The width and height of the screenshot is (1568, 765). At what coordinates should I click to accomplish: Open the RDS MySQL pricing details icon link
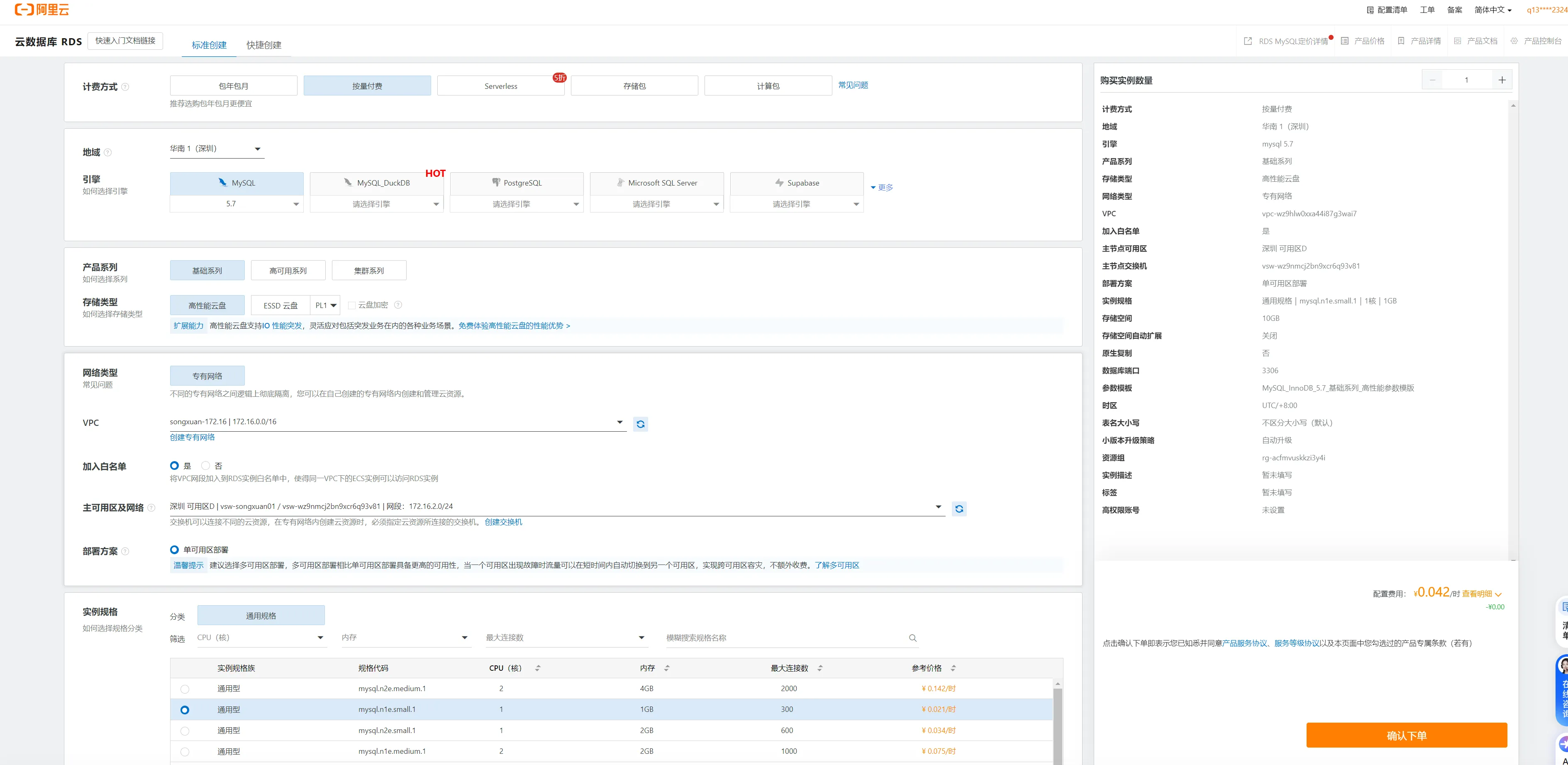click(1248, 41)
